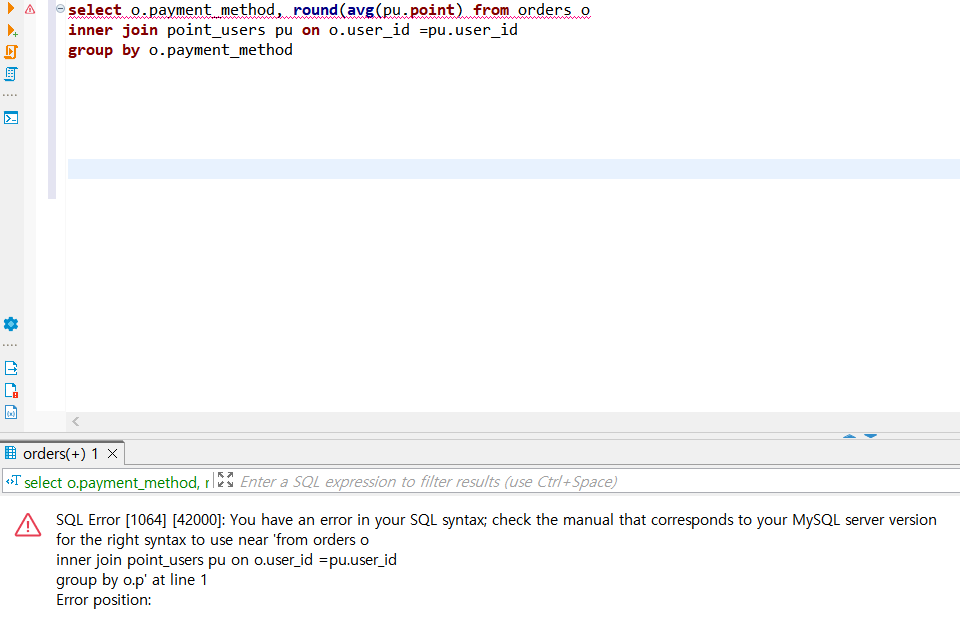Click the document with arrow icon
The width and height of the screenshot is (960, 635).
(x=11, y=368)
